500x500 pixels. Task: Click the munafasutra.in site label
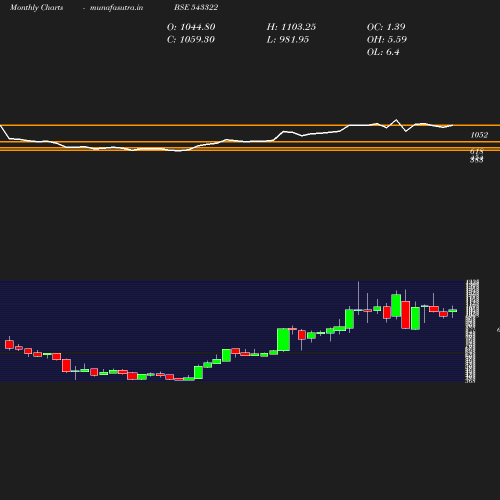[x=116, y=7]
